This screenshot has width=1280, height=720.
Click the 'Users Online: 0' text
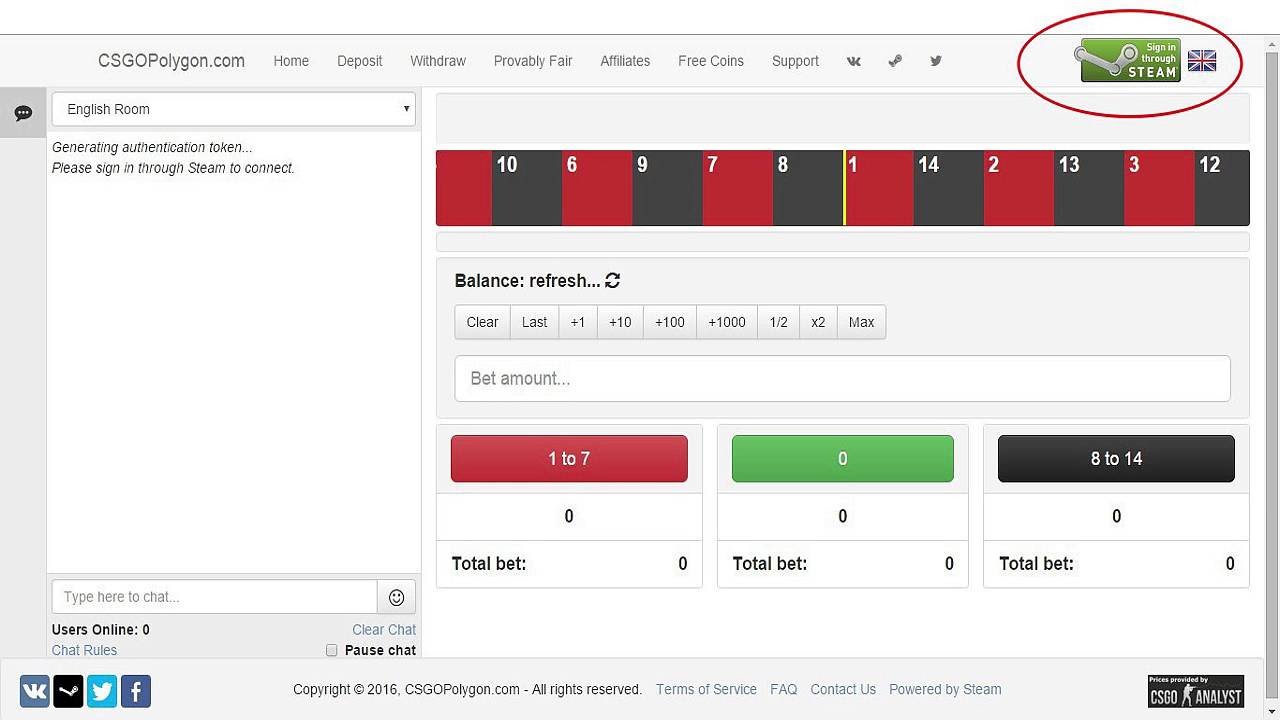pos(101,630)
